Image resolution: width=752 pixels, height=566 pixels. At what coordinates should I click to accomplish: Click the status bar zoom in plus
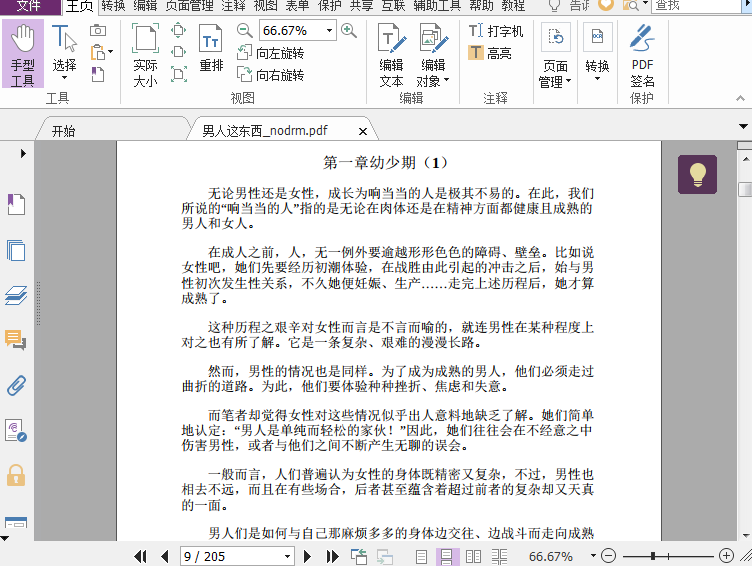[x=726, y=556]
